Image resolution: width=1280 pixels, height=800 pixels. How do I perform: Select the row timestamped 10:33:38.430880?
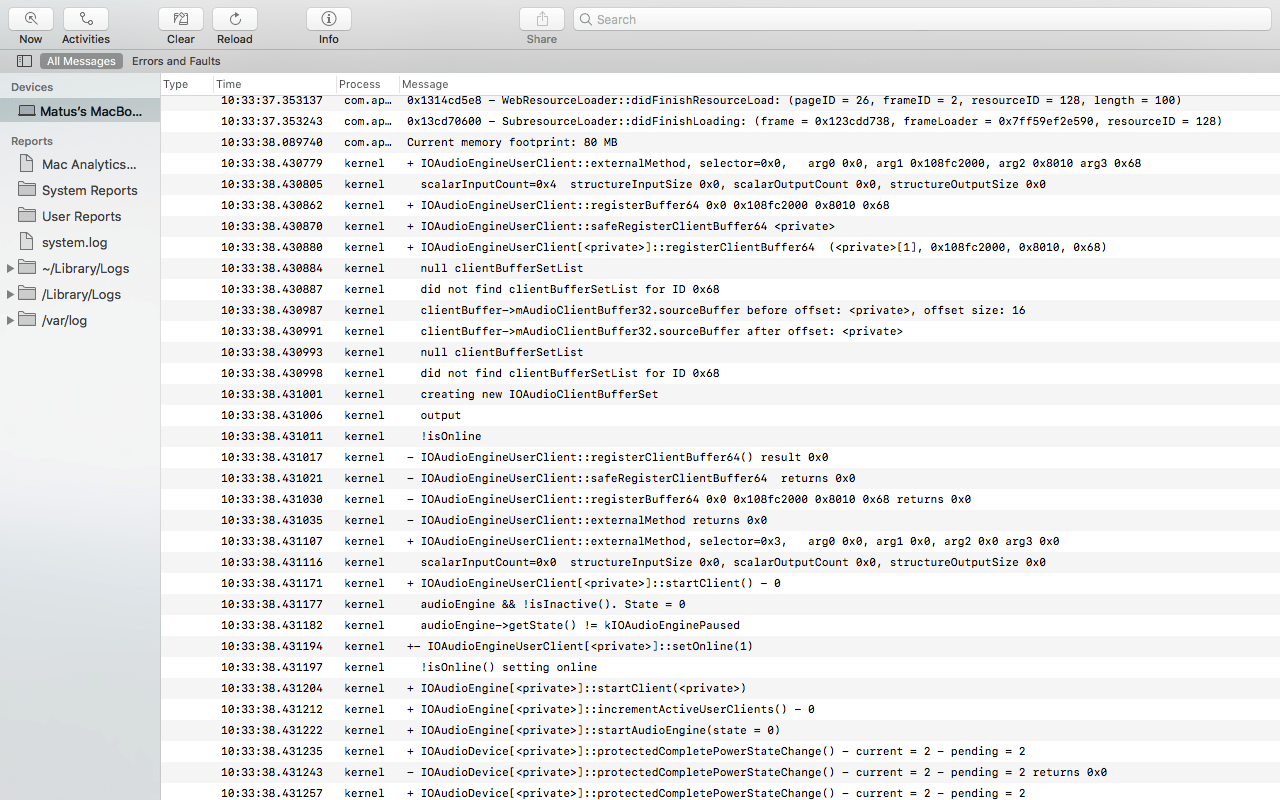pos(720,247)
